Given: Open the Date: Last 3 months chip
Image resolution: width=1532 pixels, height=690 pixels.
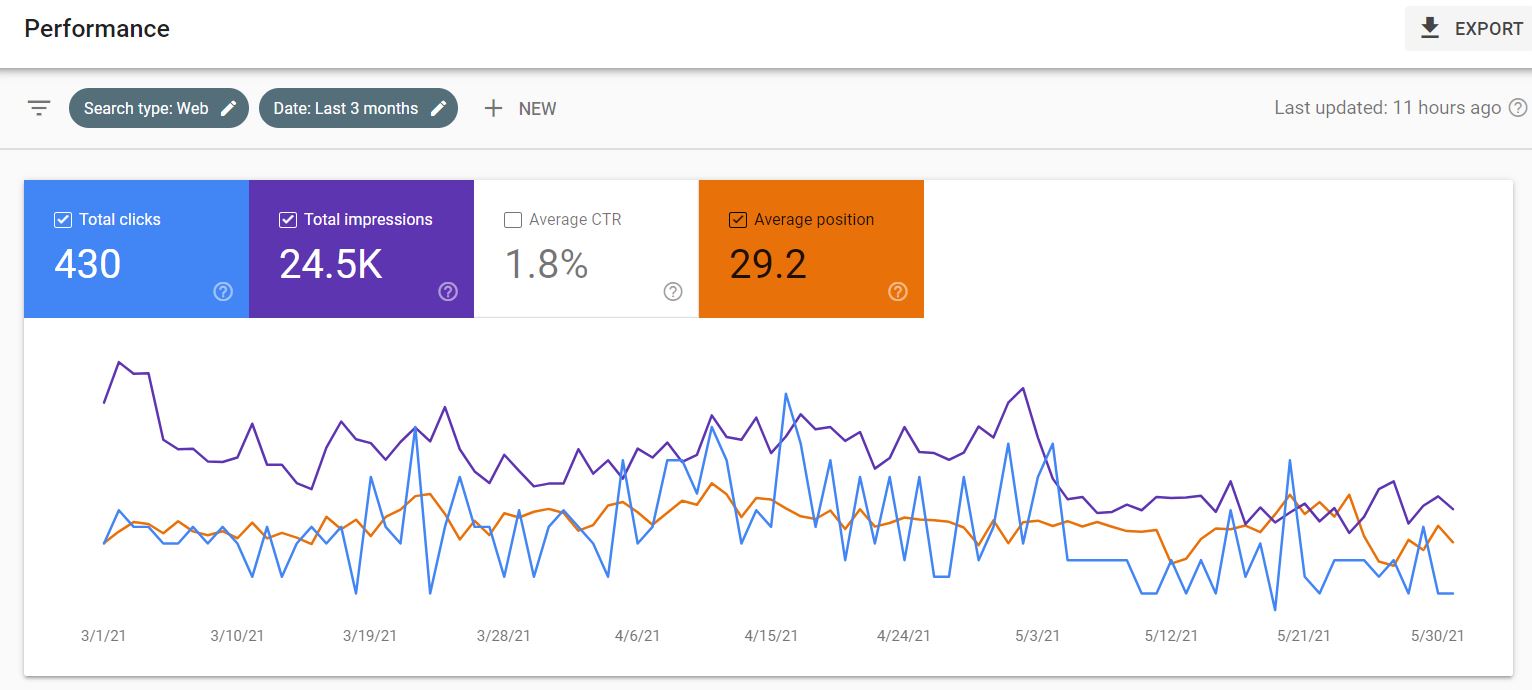Looking at the screenshot, I should (358, 108).
